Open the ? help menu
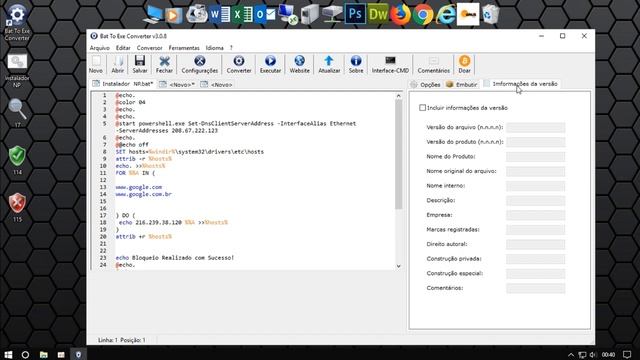Image resolution: width=640 pixels, height=360 pixels. [231, 48]
